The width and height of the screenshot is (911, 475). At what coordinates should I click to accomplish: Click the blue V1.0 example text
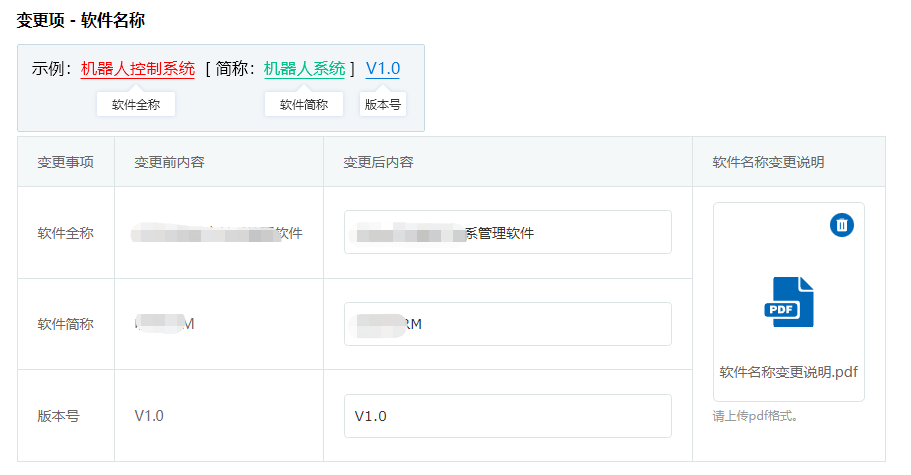pos(383,69)
